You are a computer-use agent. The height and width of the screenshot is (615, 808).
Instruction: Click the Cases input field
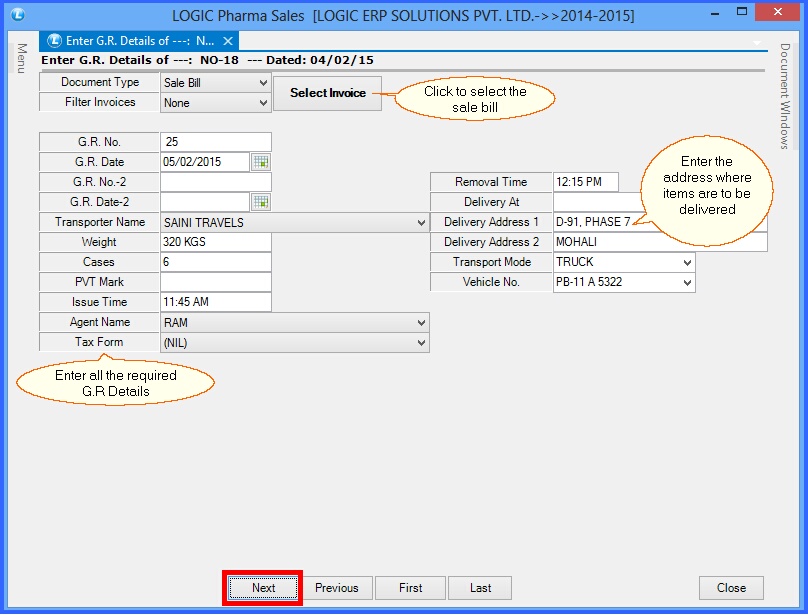point(216,262)
